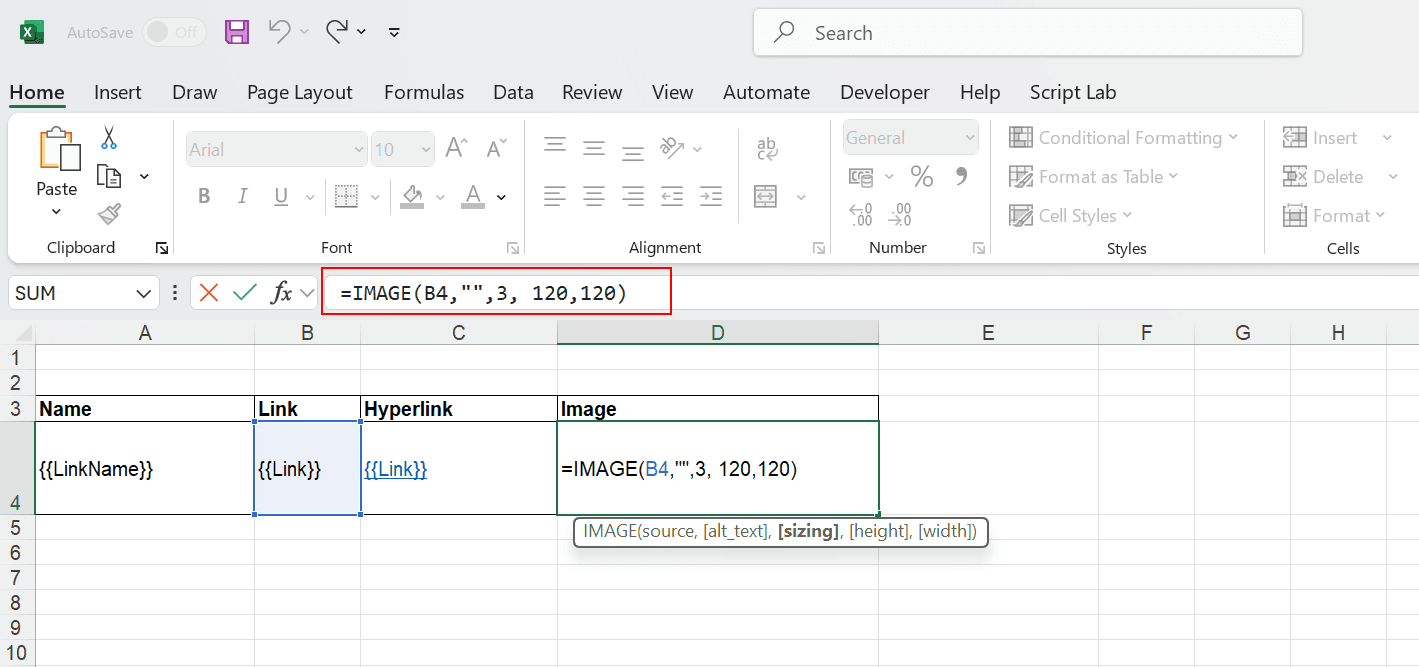Open the Developer tab

pos(885,92)
